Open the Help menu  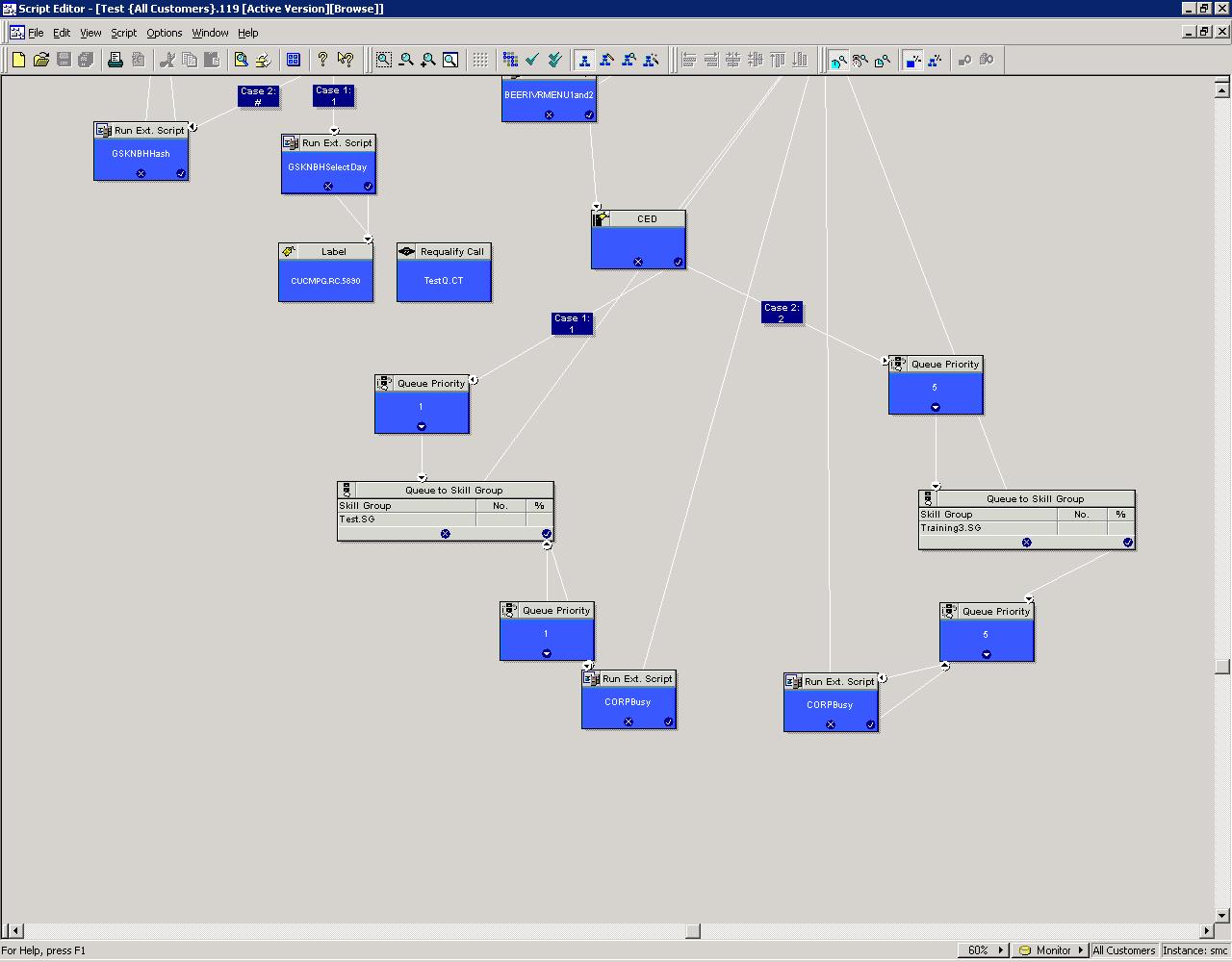tap(247, 33)
